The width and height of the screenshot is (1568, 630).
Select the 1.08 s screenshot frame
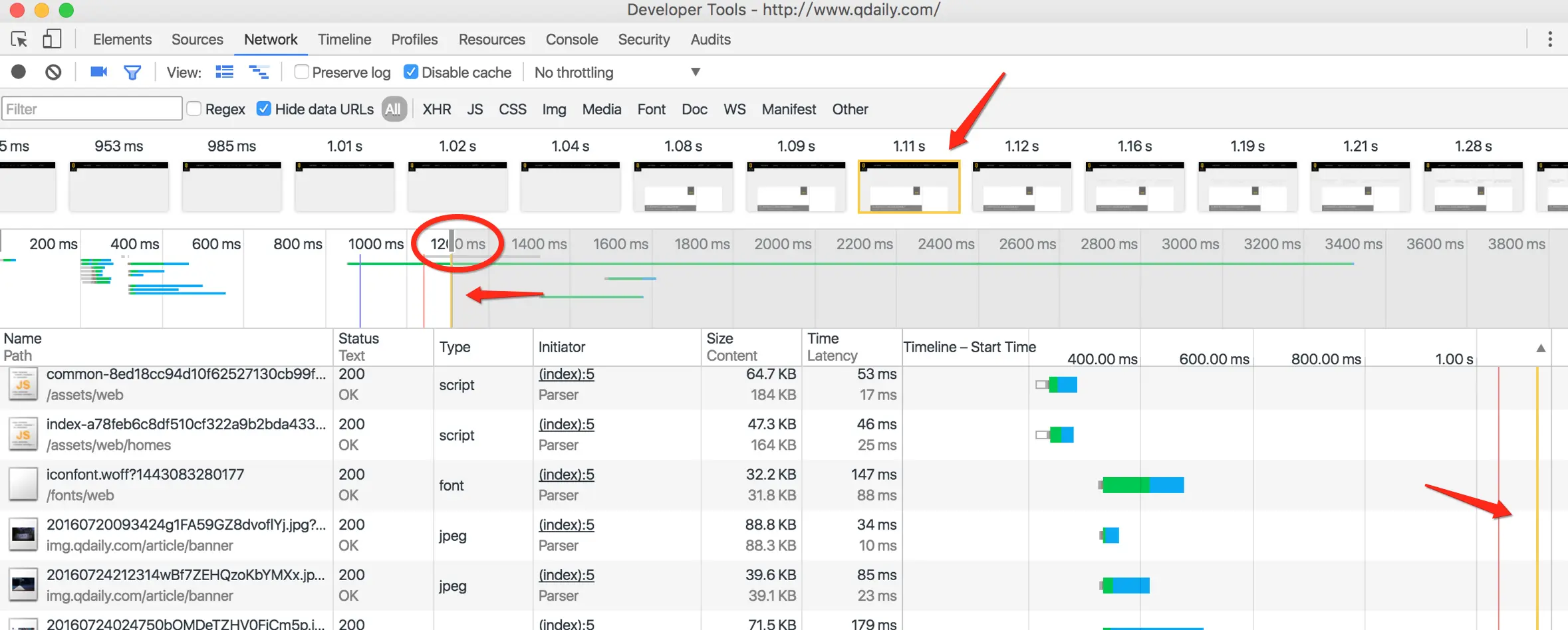[x=684, y=187]
